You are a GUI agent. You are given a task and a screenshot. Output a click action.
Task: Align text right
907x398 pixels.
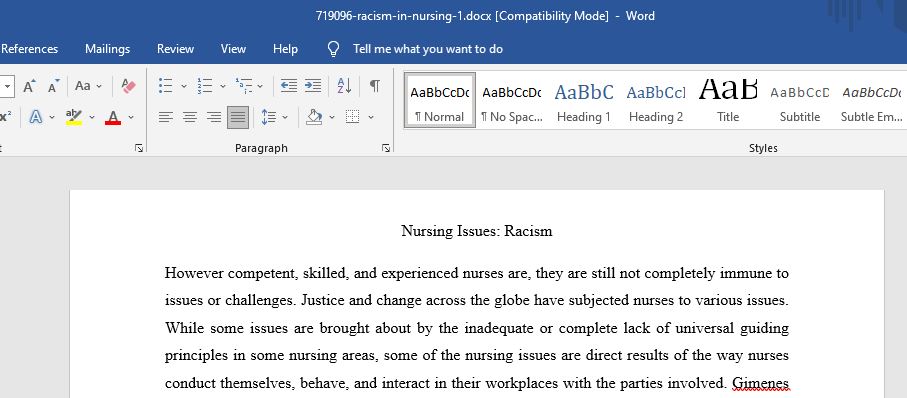coord(214,117)
